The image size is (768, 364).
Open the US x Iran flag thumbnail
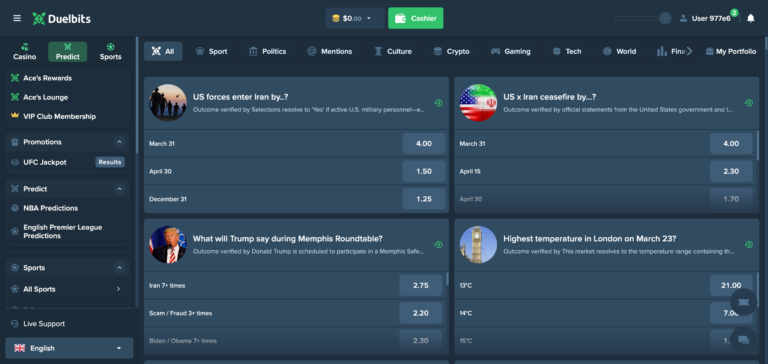click(479, 103)
